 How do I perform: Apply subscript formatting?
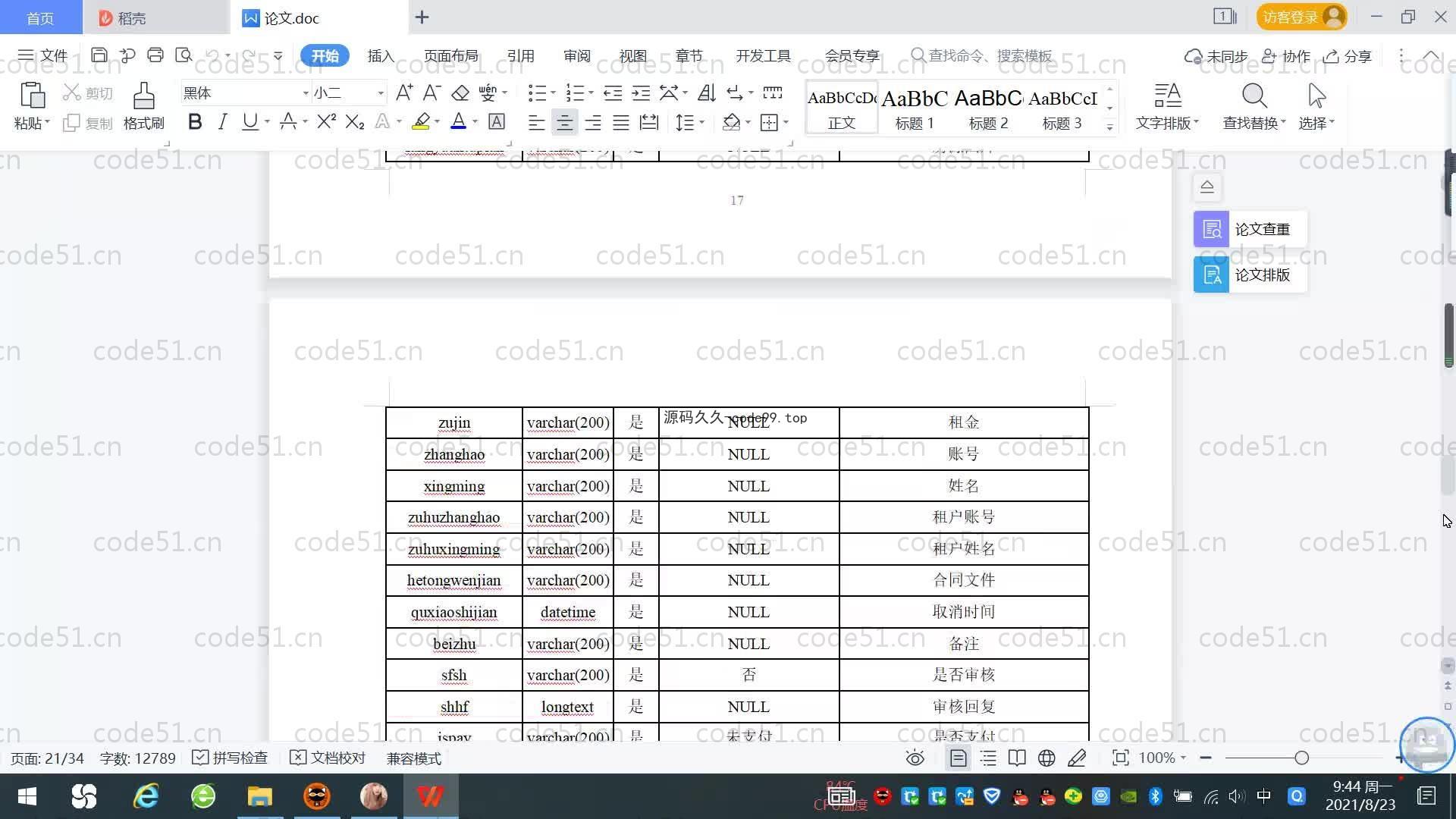(355, 121)
